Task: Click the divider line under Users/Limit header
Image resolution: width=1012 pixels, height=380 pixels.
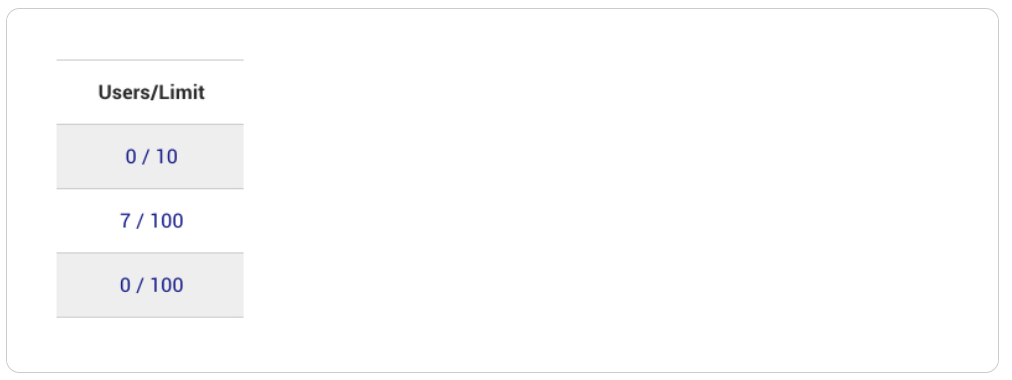Action: [150, 124]
